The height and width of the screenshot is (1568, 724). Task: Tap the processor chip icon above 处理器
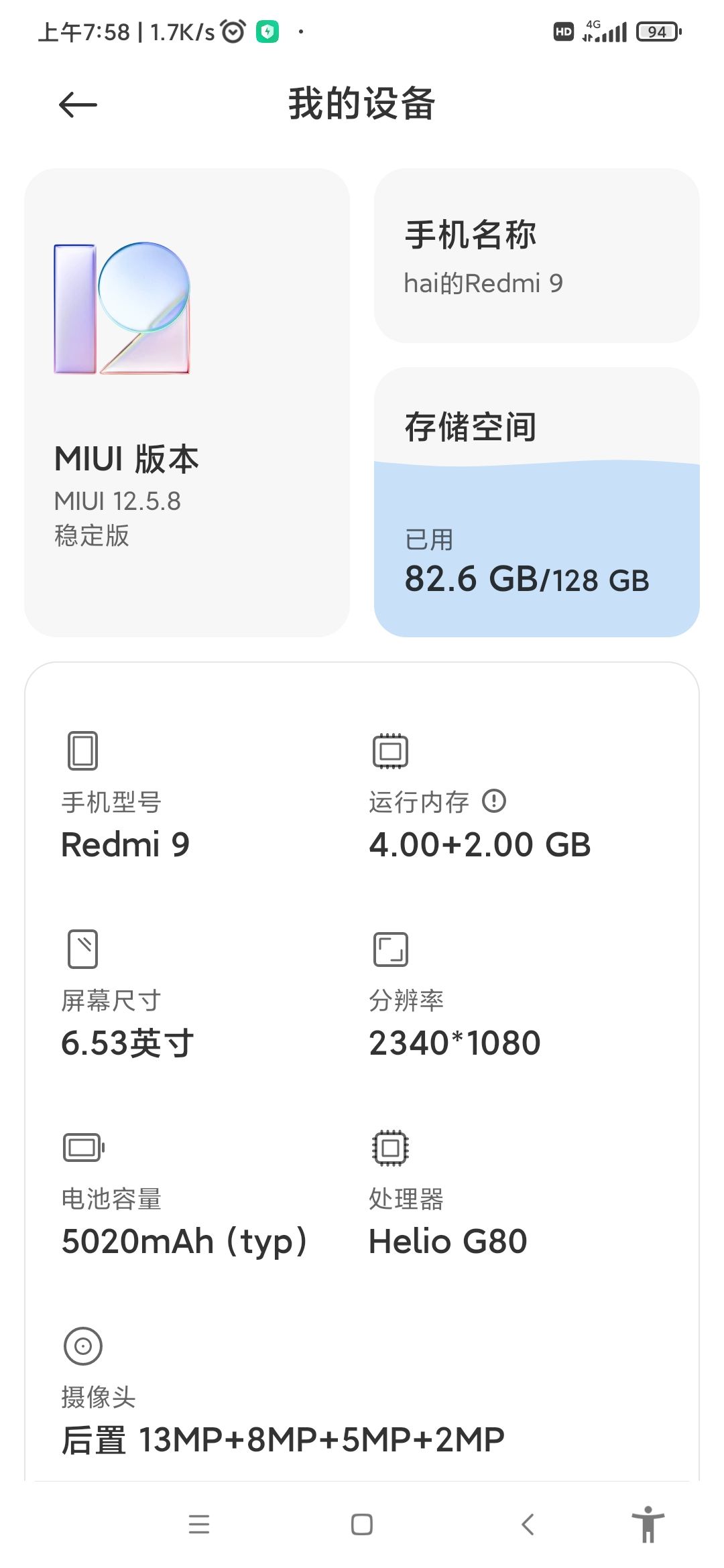pyautogui.click(x=391, y=1147)
